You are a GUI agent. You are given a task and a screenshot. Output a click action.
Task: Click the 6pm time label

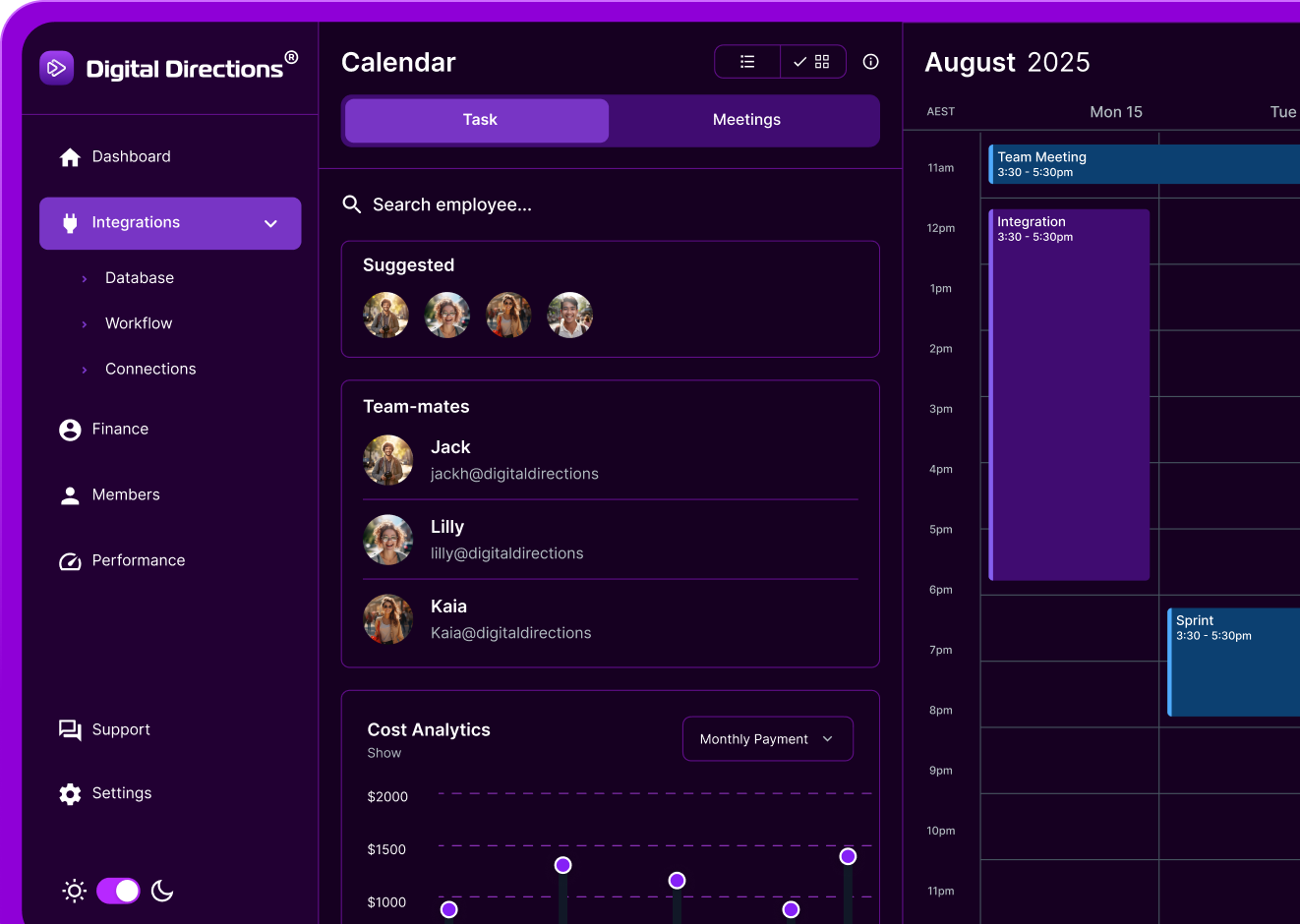pyautogui.click(x=941, y=590)
